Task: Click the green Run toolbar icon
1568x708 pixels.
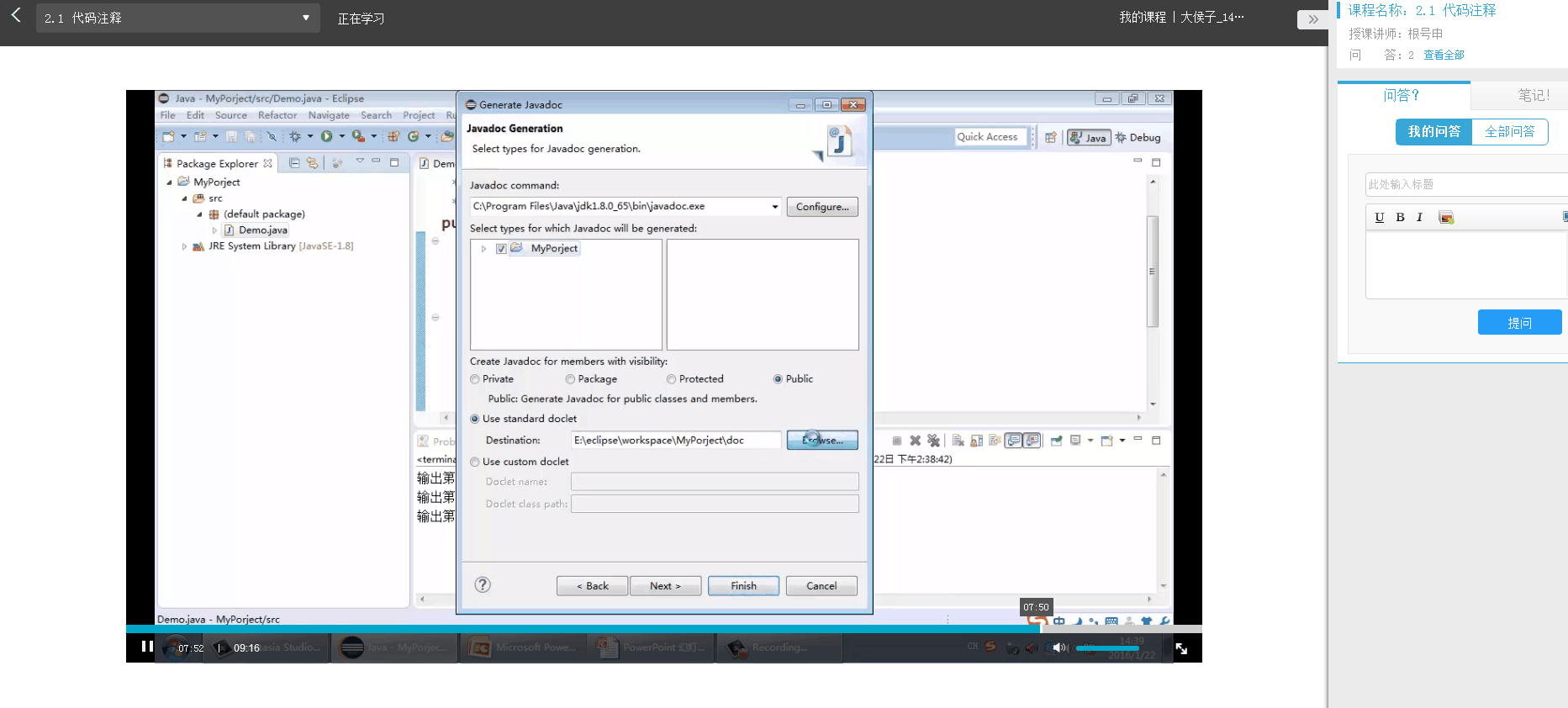Action: 326,136
